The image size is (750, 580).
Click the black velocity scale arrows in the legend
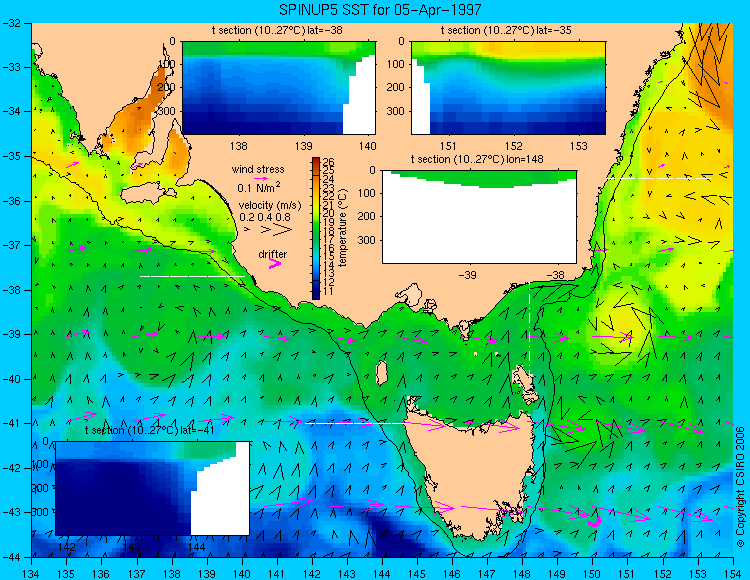pyautogui.click(x=268, y=230)
